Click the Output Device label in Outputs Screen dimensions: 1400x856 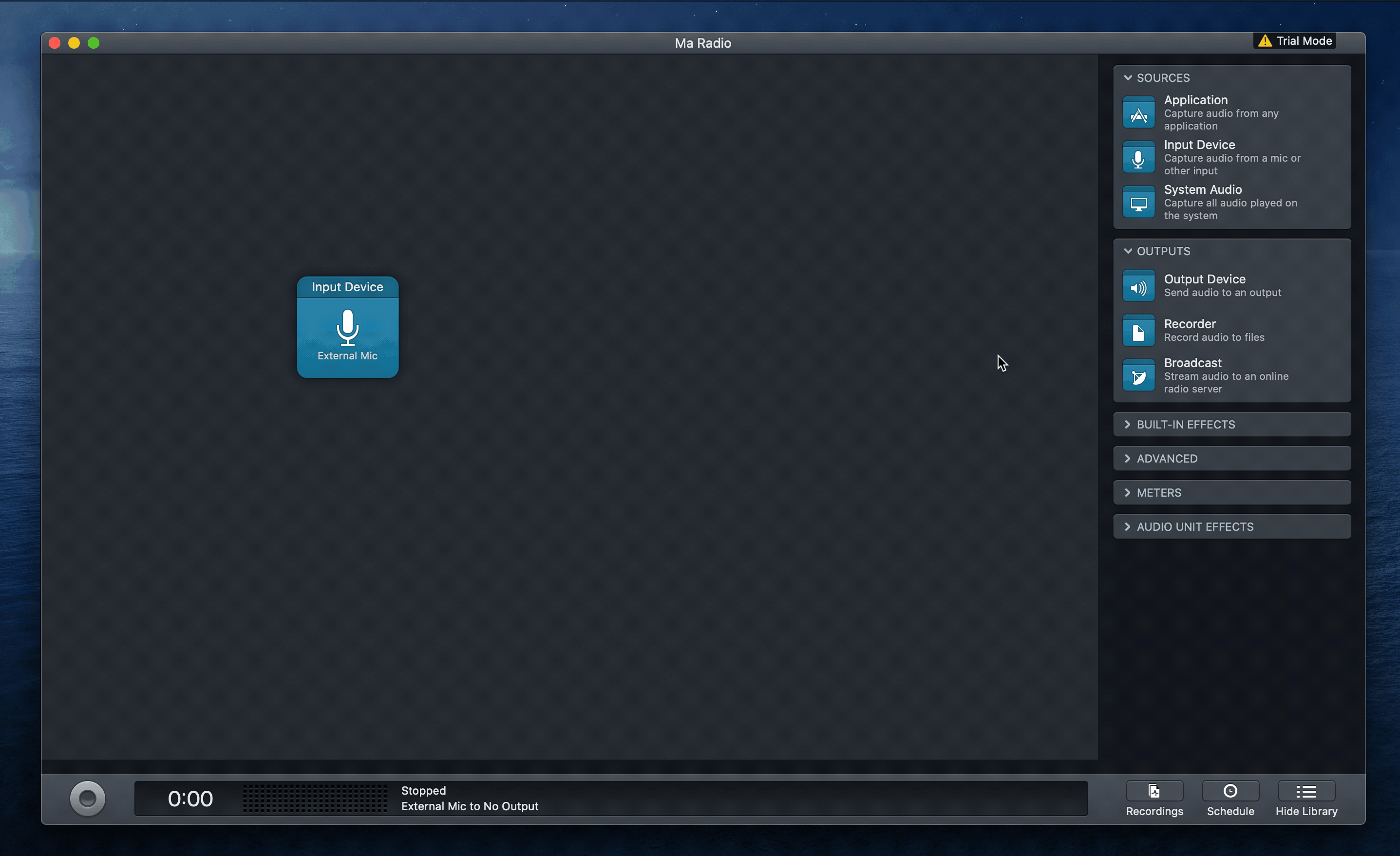click(x=1205, y=279)
